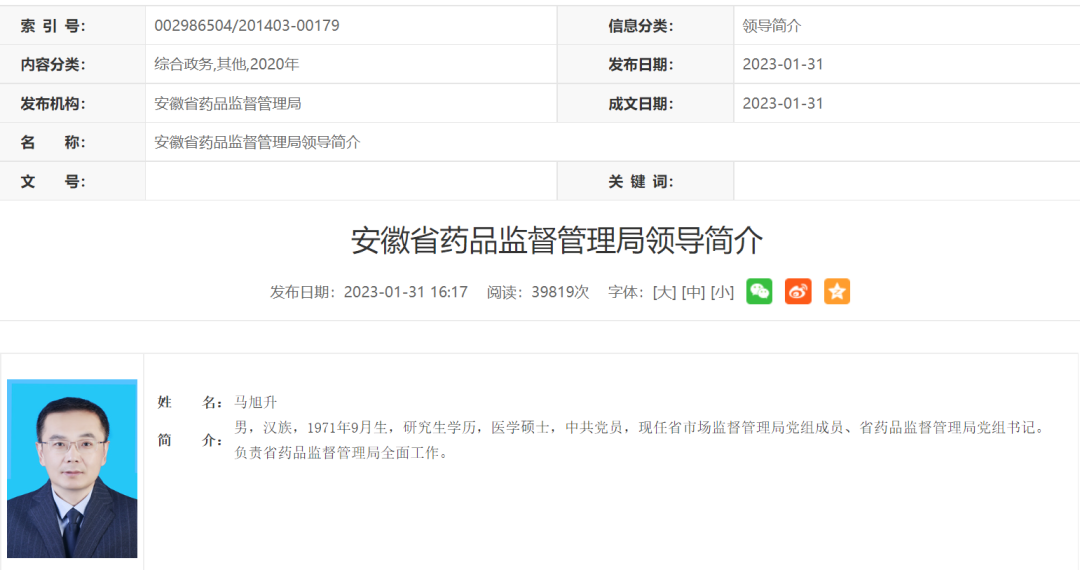Click the 名称 label cell
The width and height of the screenshot is (1080, 570).
(x=72, y=142)
